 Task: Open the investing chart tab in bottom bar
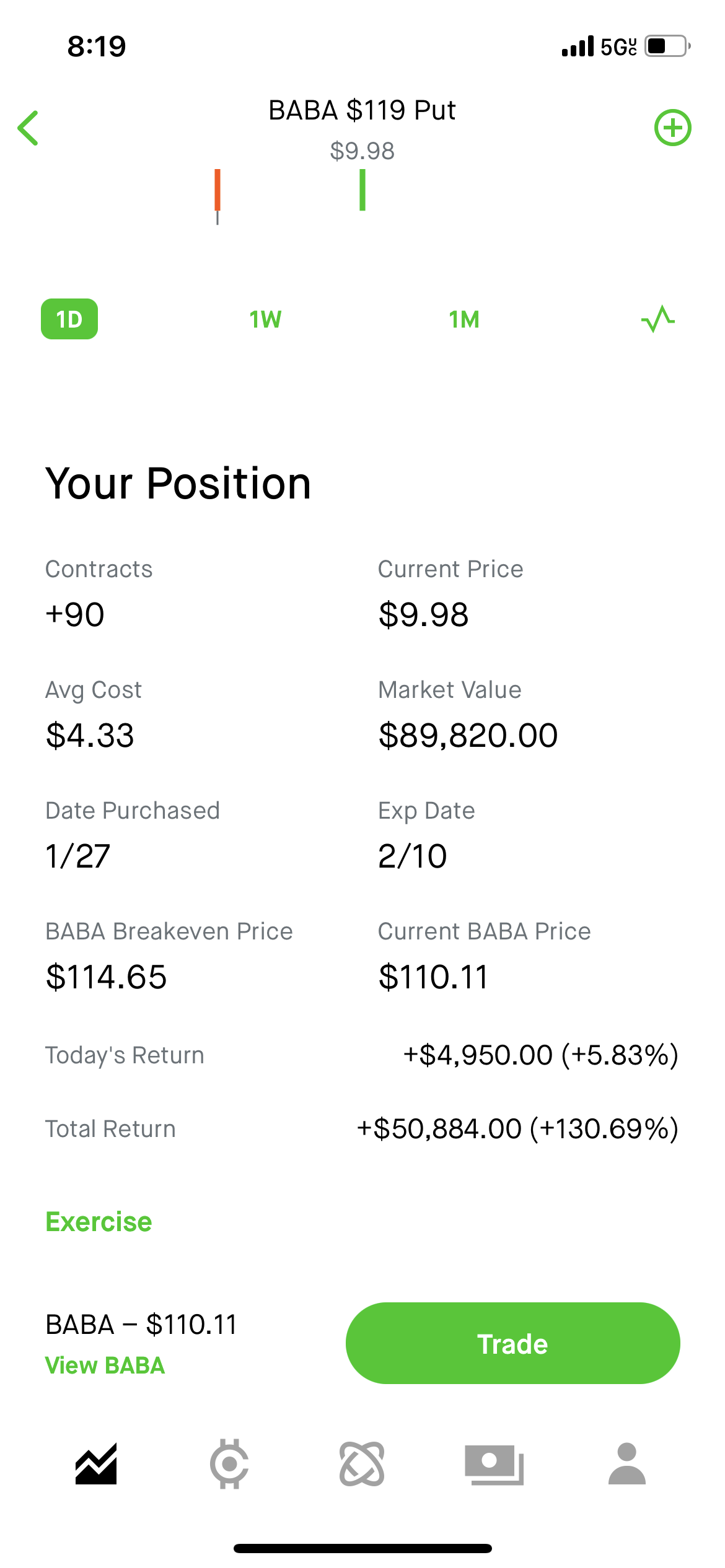click(x=96, y=1464)
